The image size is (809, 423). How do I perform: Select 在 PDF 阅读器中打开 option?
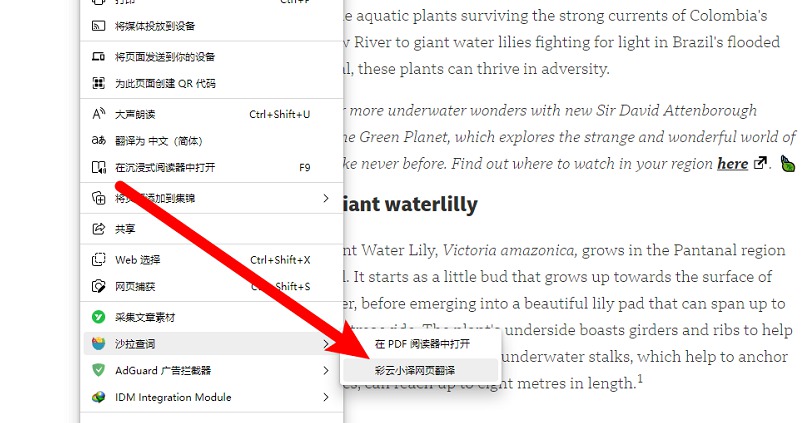pyautogui.click(x=420, y=344)
